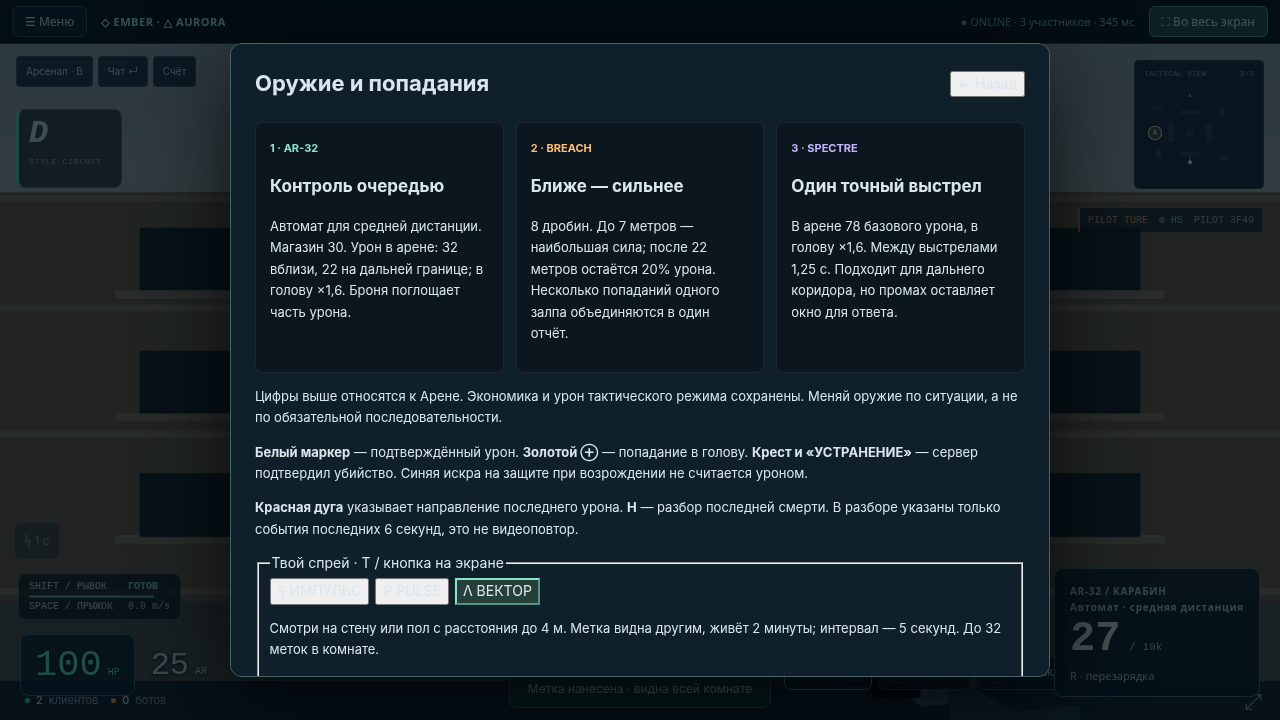Click the BREACH shotgun info card
This screenshot has width=1280, height=720.
point(640,247)
